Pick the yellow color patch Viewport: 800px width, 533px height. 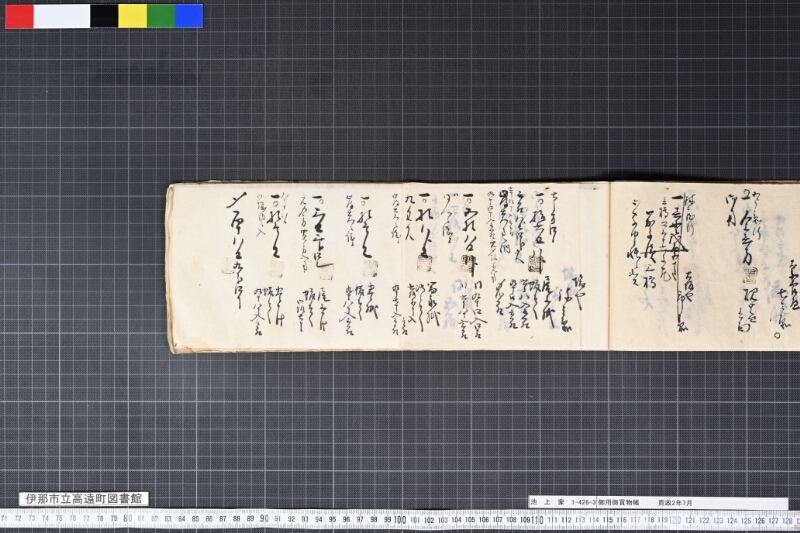(x=133, y=16)
